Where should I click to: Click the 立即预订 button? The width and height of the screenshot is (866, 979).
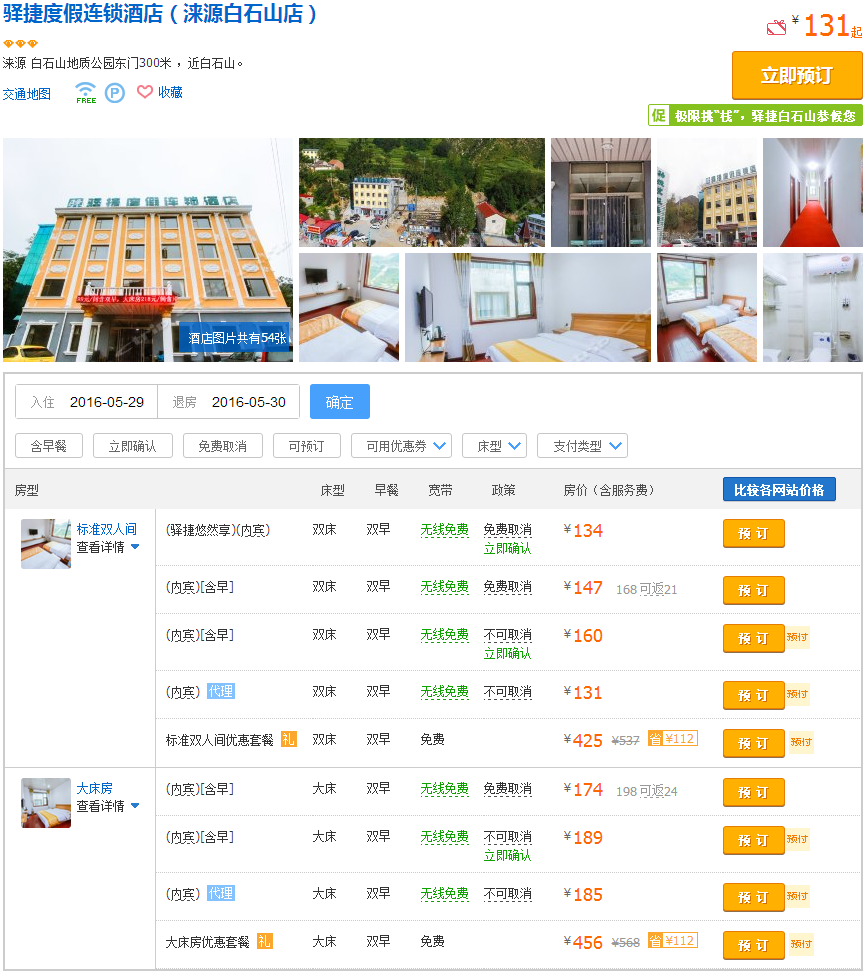click(x=797, y=76)
